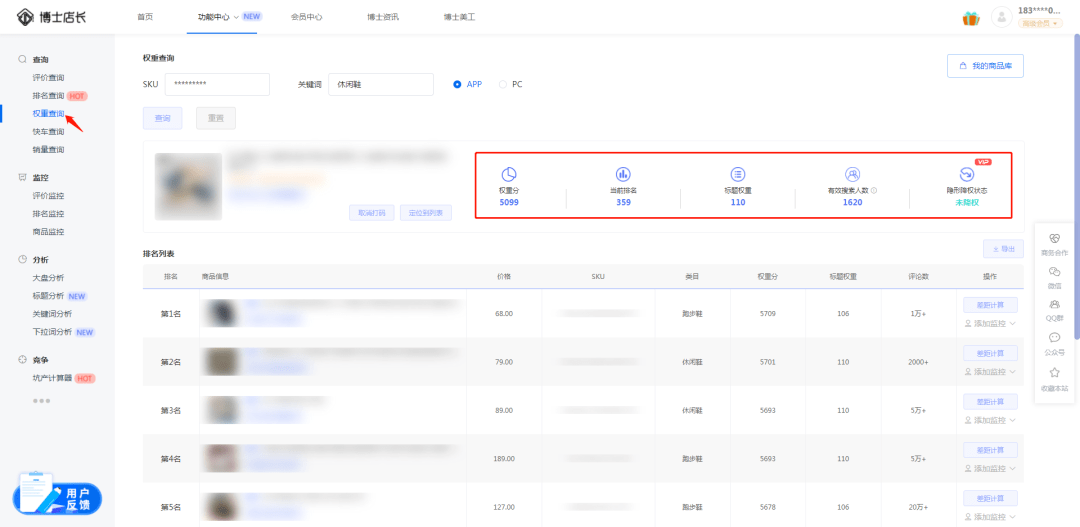Select the APP radio option

coord(457,84)
